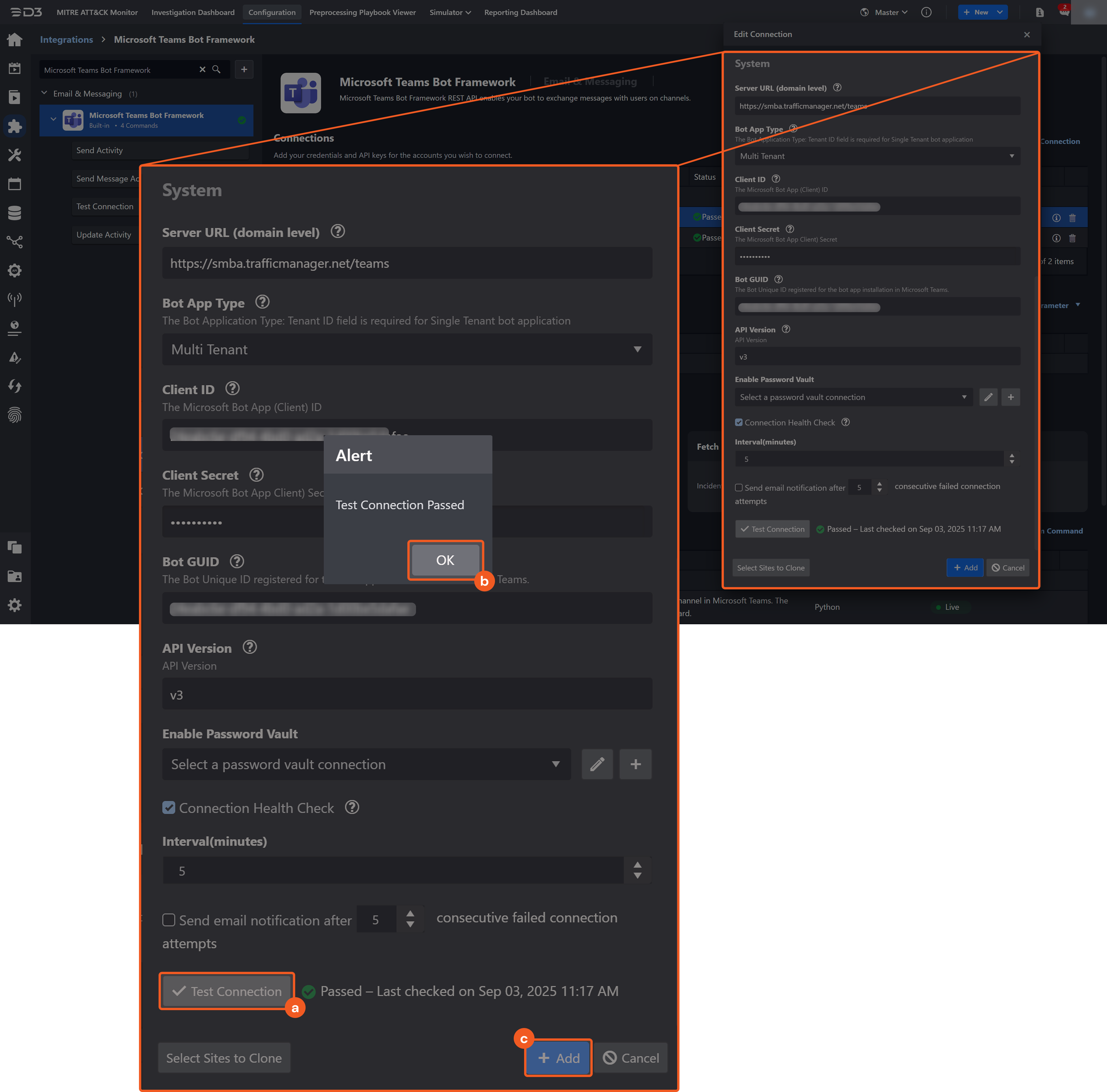The height and width of the screenshot is (1092, 1107).
Task: Click the fingerprint icon in left sidebar
Action: [x=15, y=415]
